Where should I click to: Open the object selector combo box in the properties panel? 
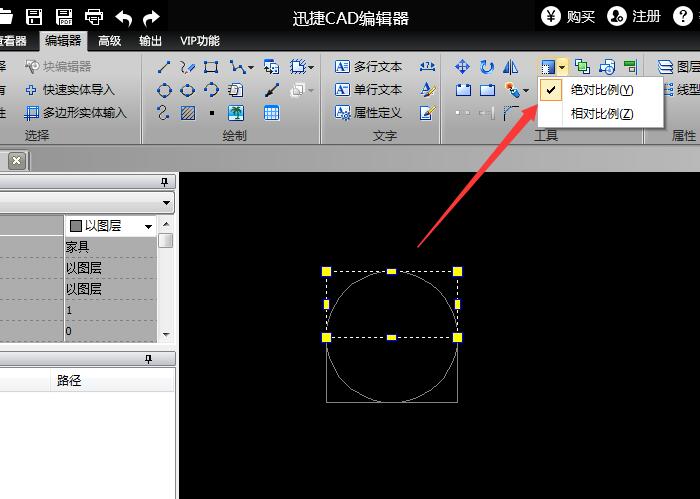tap(166, 202)
